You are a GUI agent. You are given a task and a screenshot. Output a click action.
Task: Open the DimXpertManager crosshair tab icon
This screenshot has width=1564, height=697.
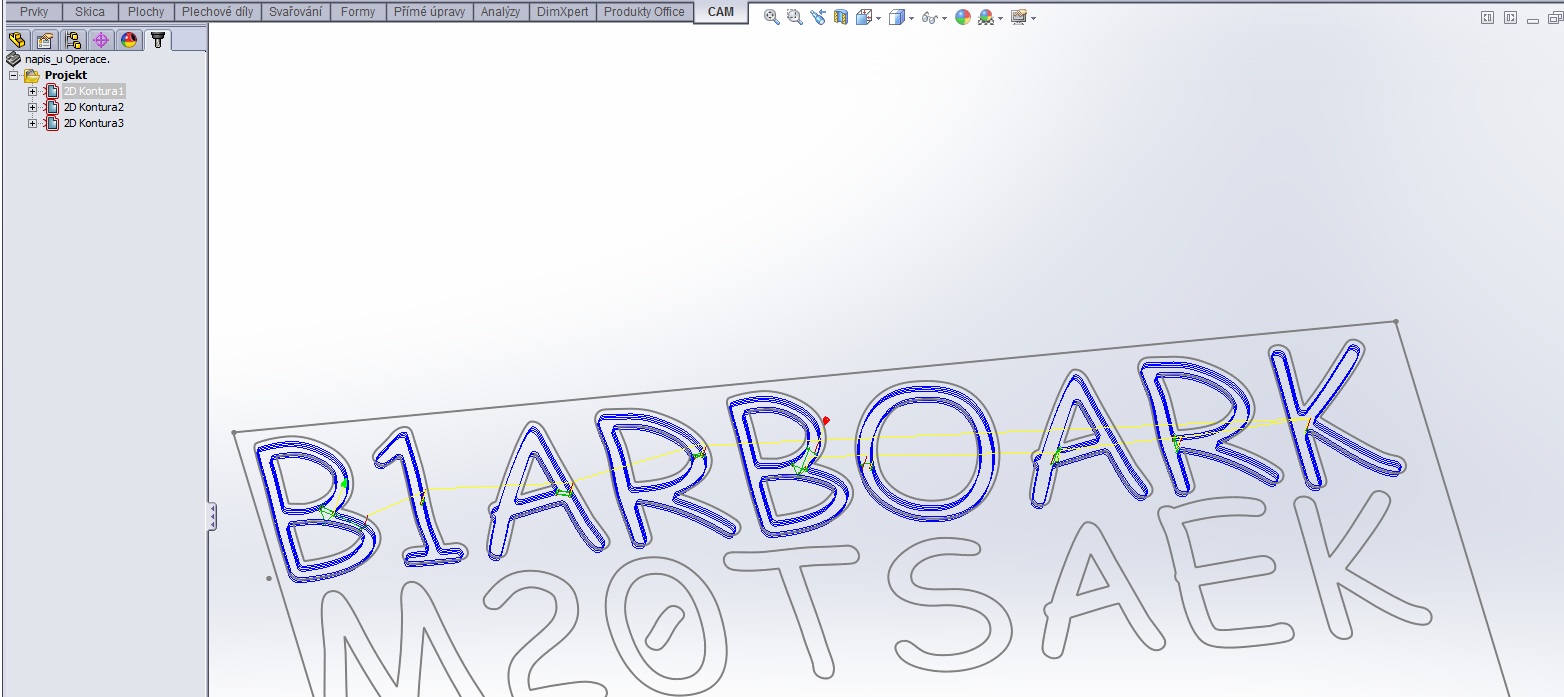[x=100, y=40]
